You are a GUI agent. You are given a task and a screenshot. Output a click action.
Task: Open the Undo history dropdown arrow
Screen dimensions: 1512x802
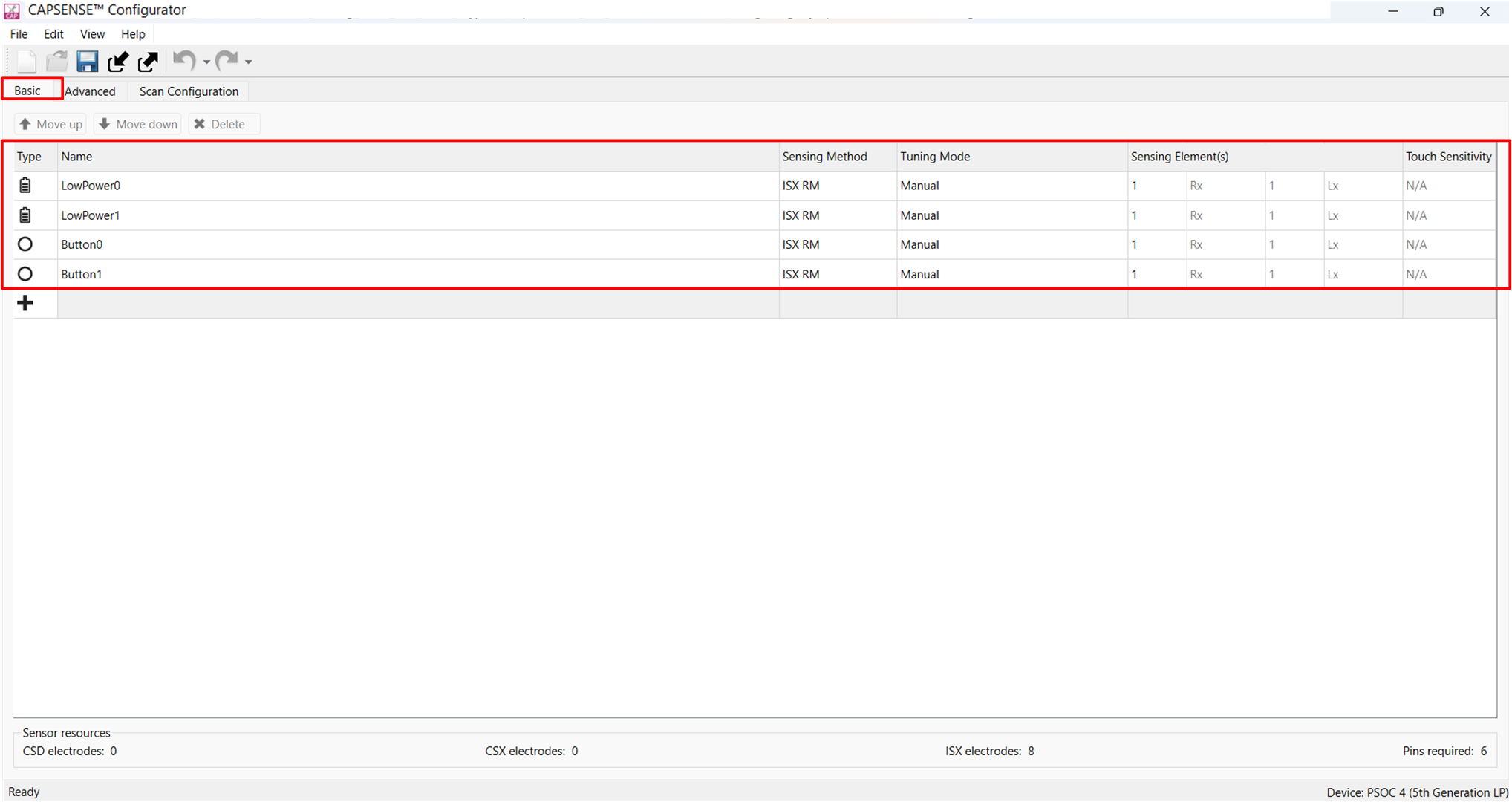pos(206,62)
